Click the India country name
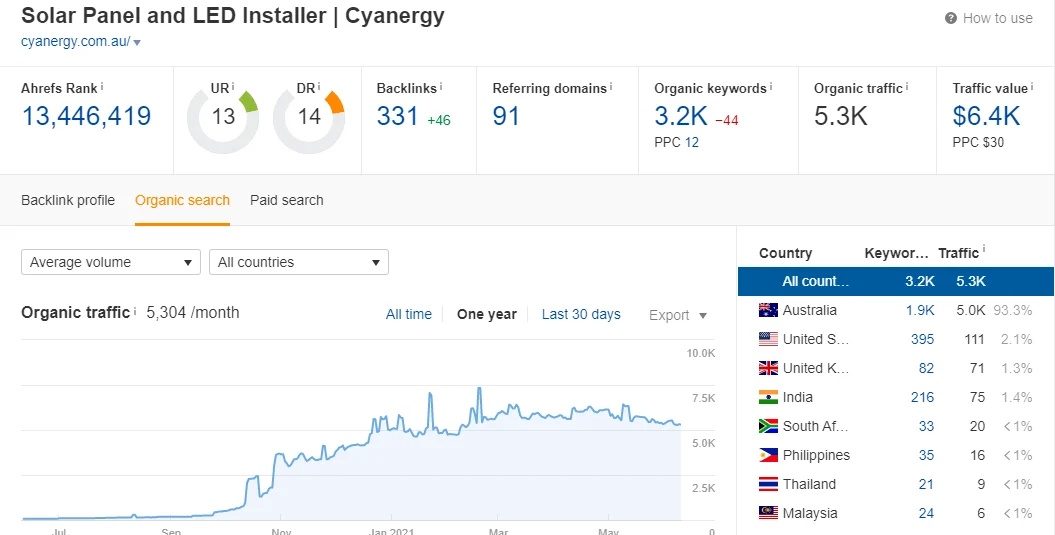 pos(797,397)
